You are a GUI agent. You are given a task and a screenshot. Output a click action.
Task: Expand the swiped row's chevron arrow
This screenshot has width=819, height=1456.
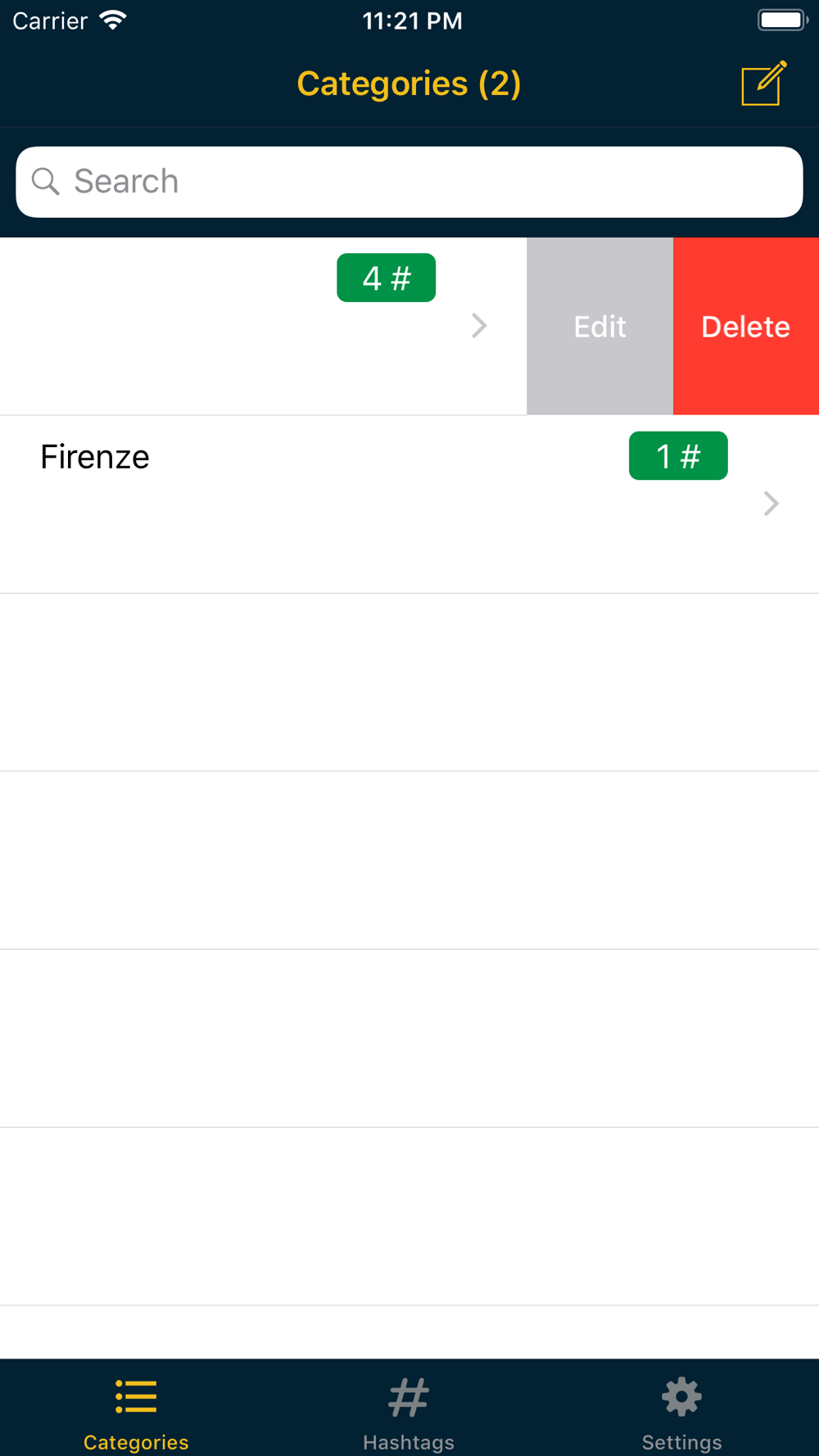(x=480, y=326)
